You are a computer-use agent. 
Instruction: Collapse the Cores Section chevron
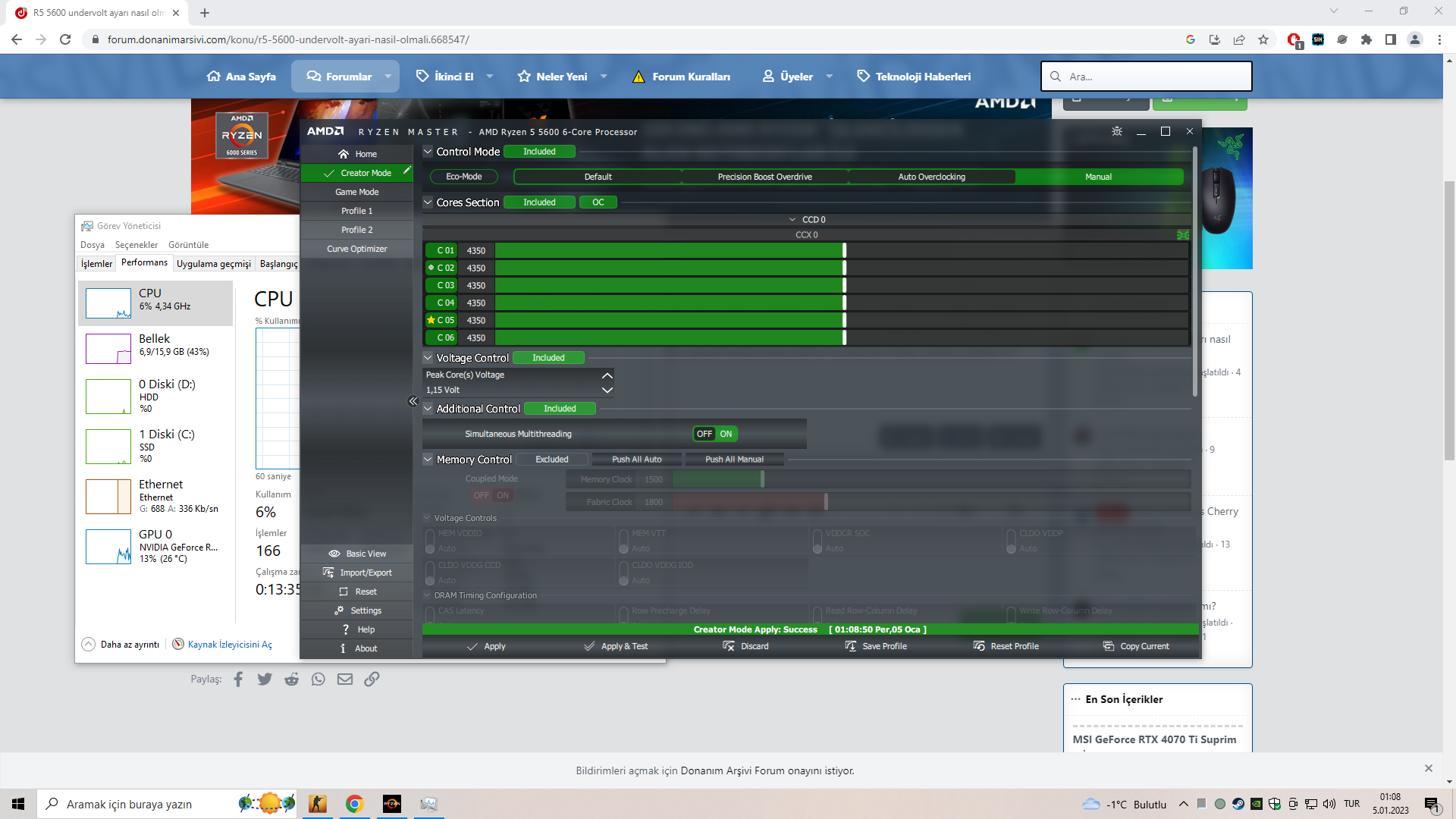tap(428, 202)
